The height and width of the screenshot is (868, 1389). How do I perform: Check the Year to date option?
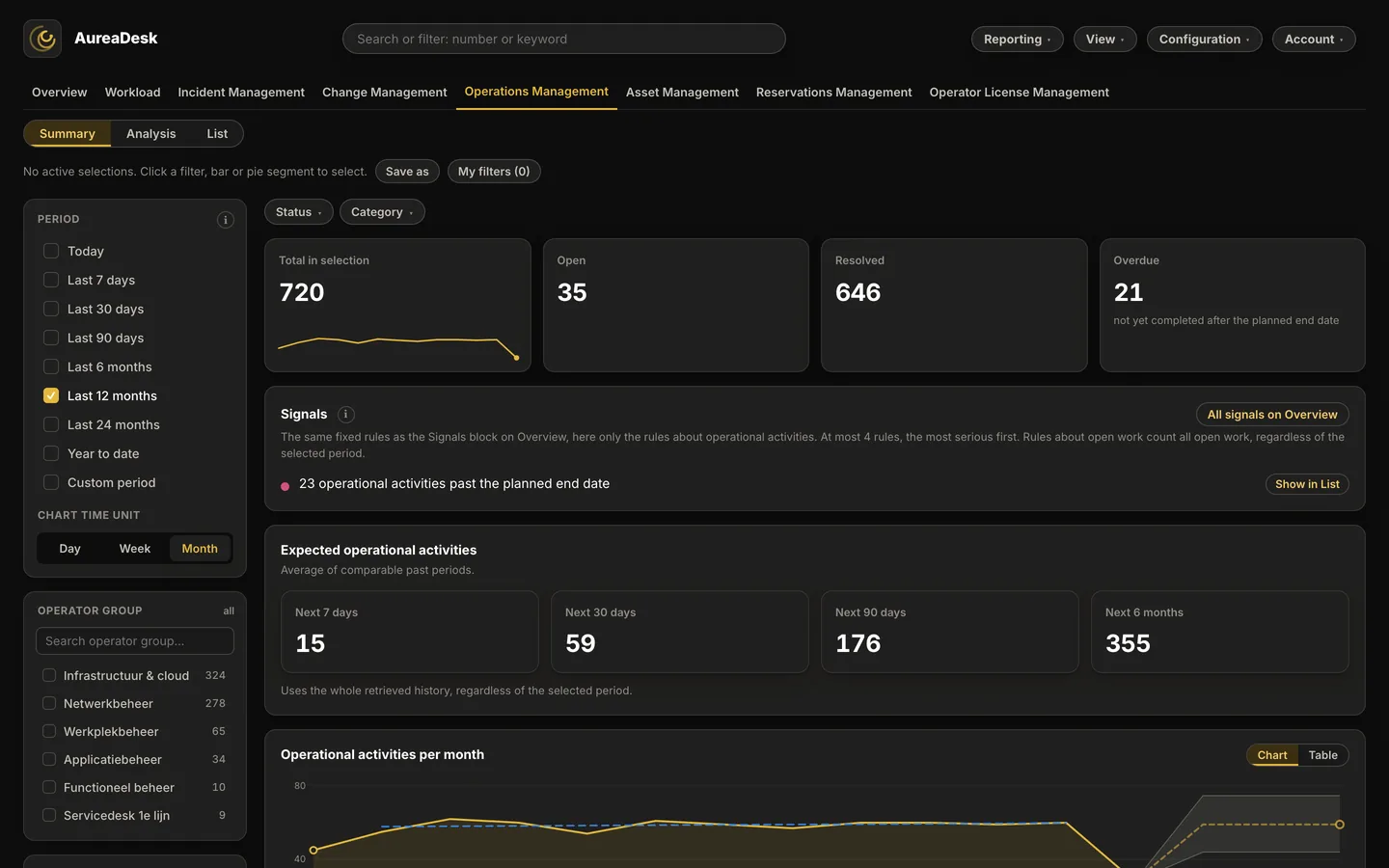(51, 453)
